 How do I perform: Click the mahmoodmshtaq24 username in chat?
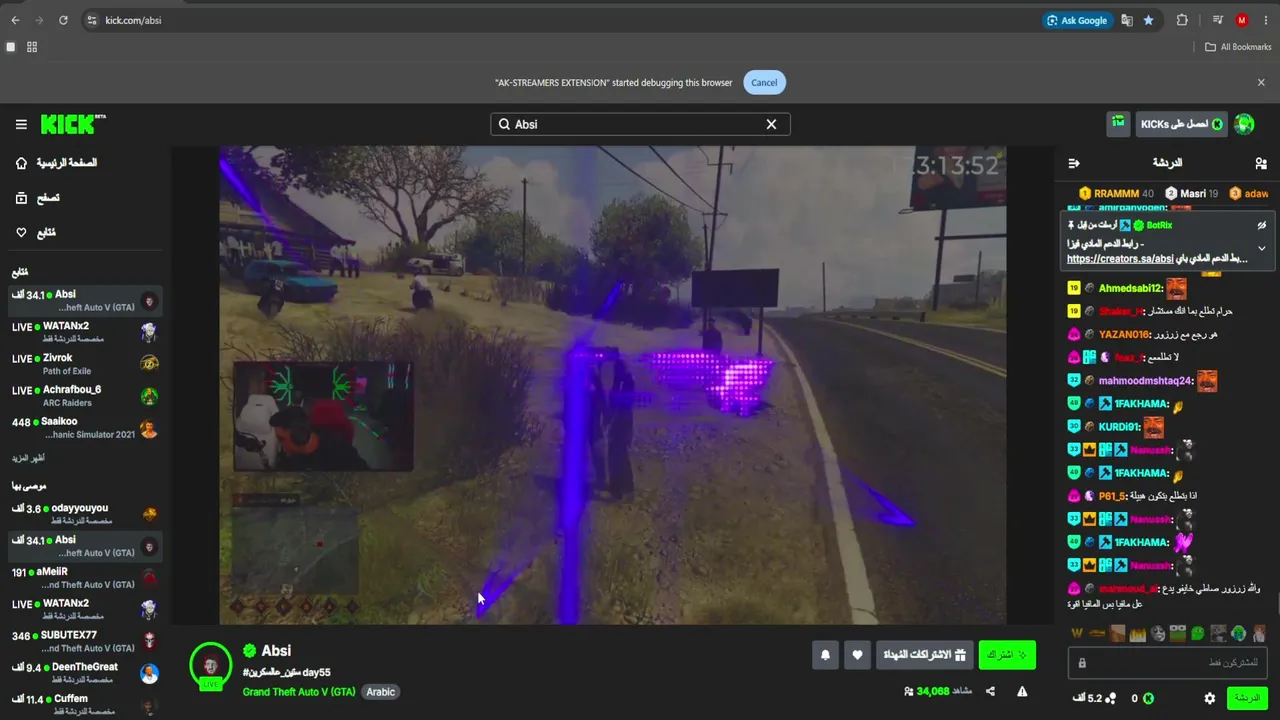click(x=1145, y=381)
